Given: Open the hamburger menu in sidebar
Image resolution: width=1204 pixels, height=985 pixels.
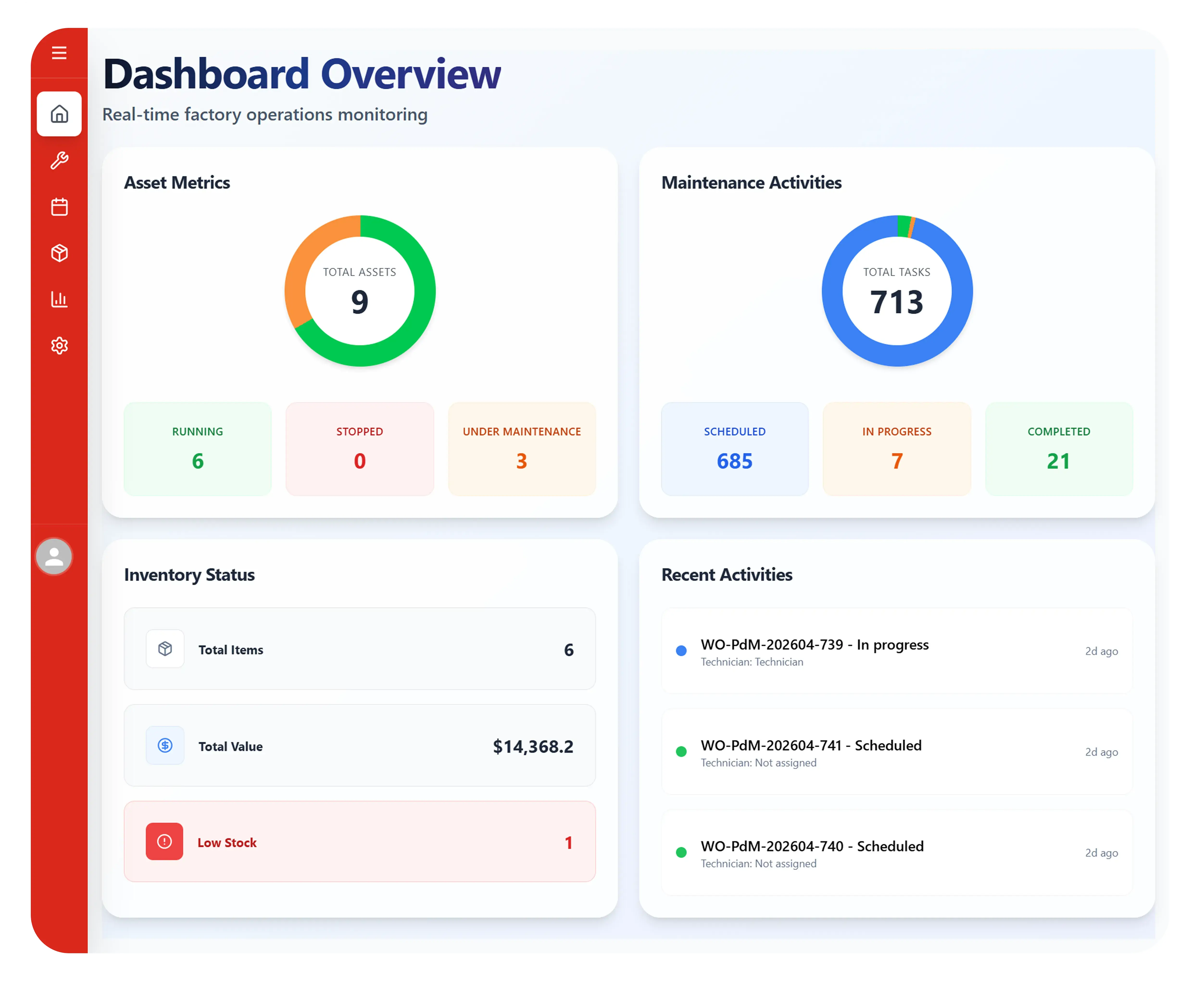Looking at the screenshot, I should point(59,53).
